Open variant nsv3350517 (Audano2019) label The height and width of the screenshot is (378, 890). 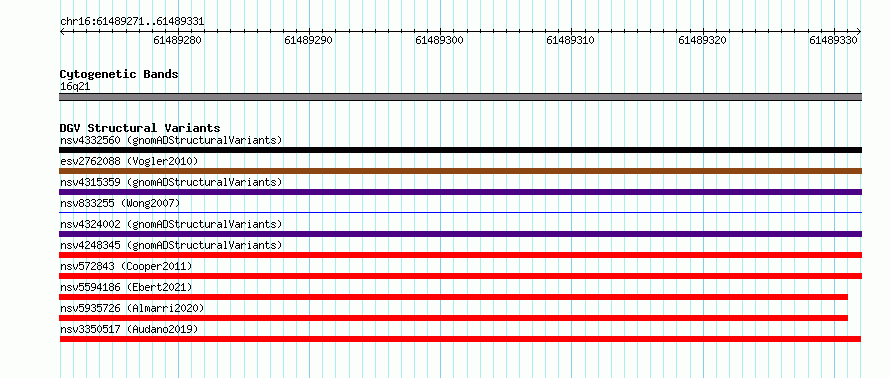coord(129,329)
